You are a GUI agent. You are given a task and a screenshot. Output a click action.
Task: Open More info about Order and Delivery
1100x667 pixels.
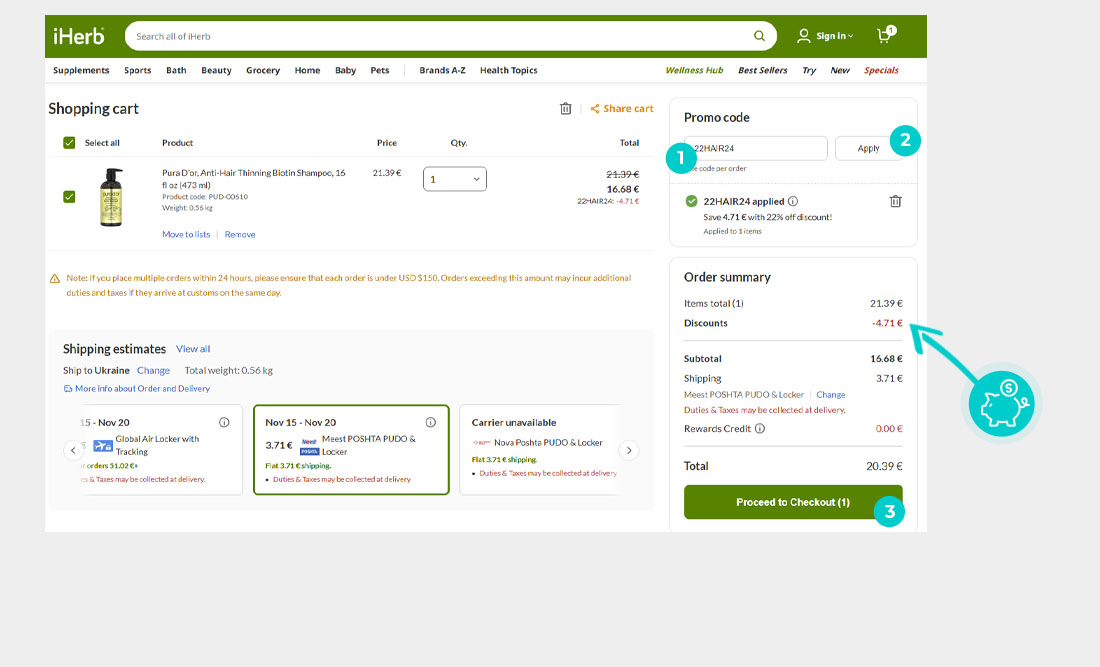pyautogui.click(x=142, y=389)
